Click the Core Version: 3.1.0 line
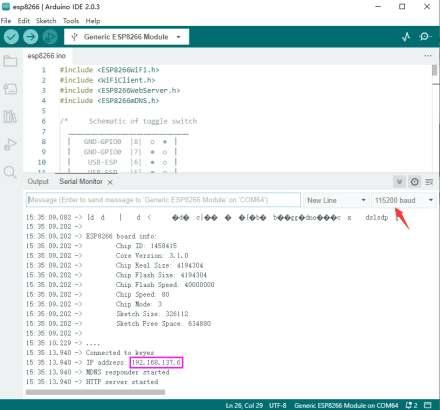 pos(152,256)
